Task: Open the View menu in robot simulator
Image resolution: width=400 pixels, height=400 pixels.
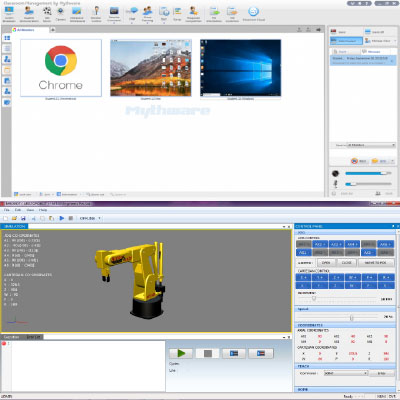Action: pyautogui.click(x=30, y=210)
